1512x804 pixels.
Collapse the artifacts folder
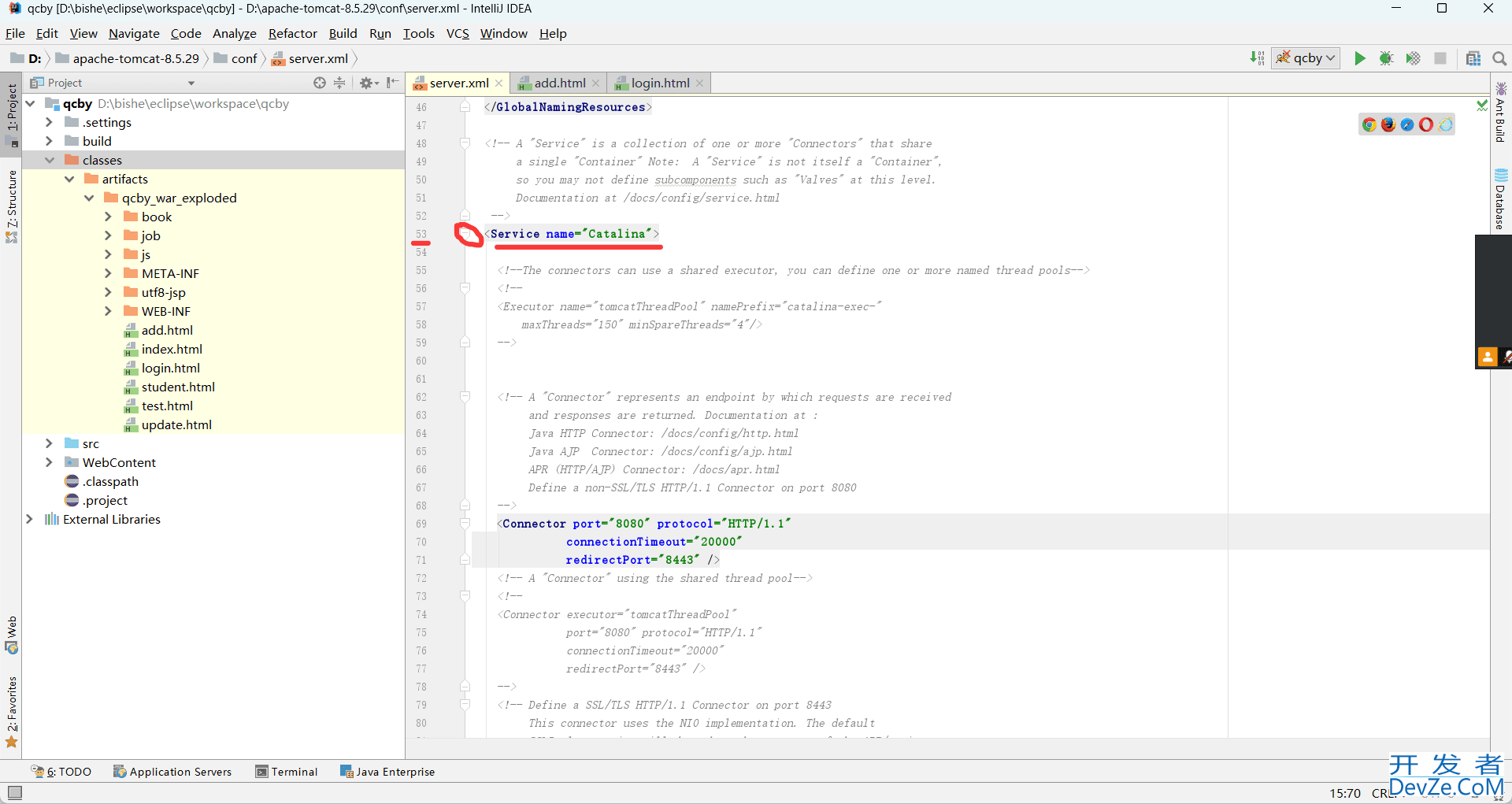point(69,179)
